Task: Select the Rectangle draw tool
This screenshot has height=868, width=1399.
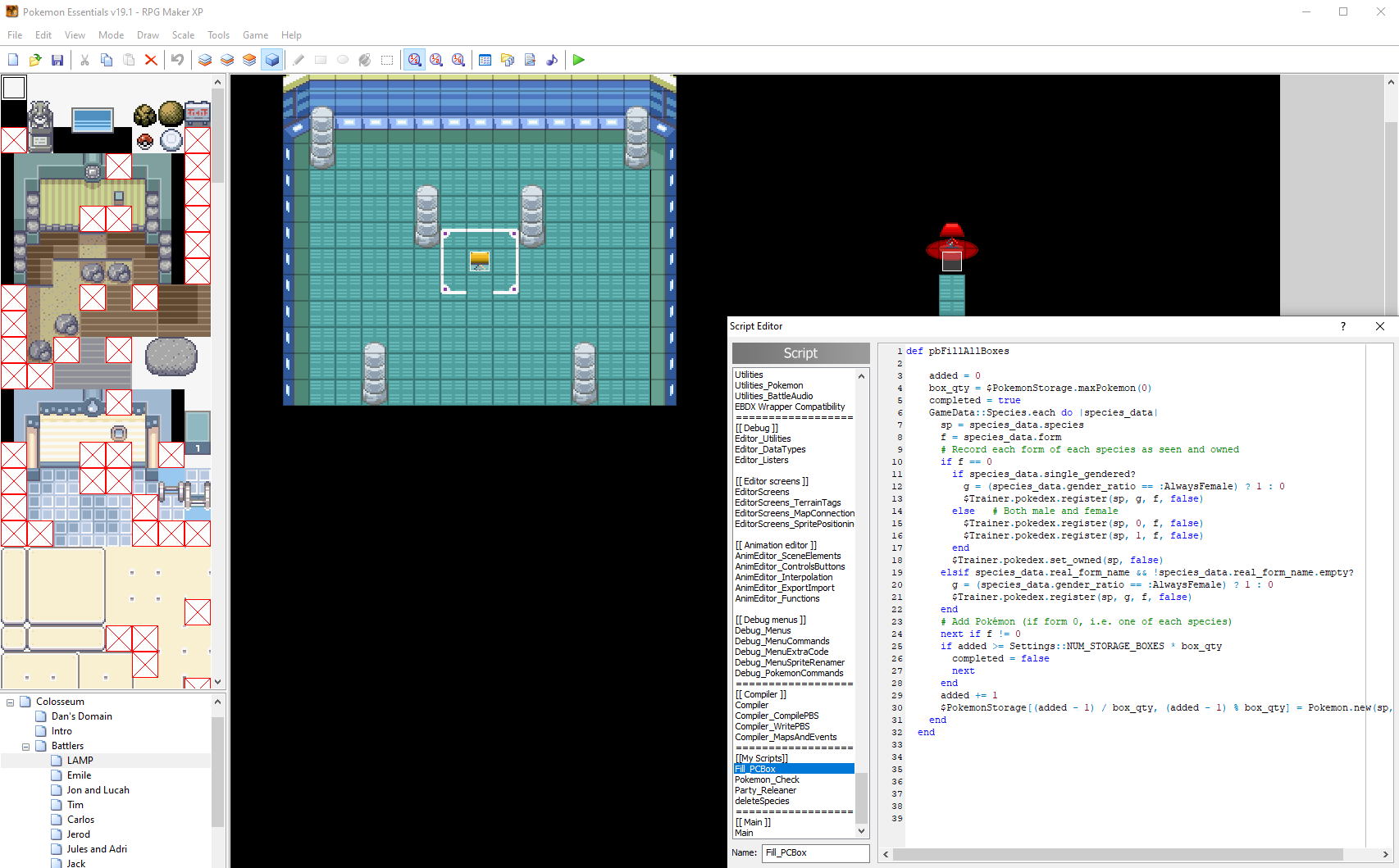Action: coord(321,60)
